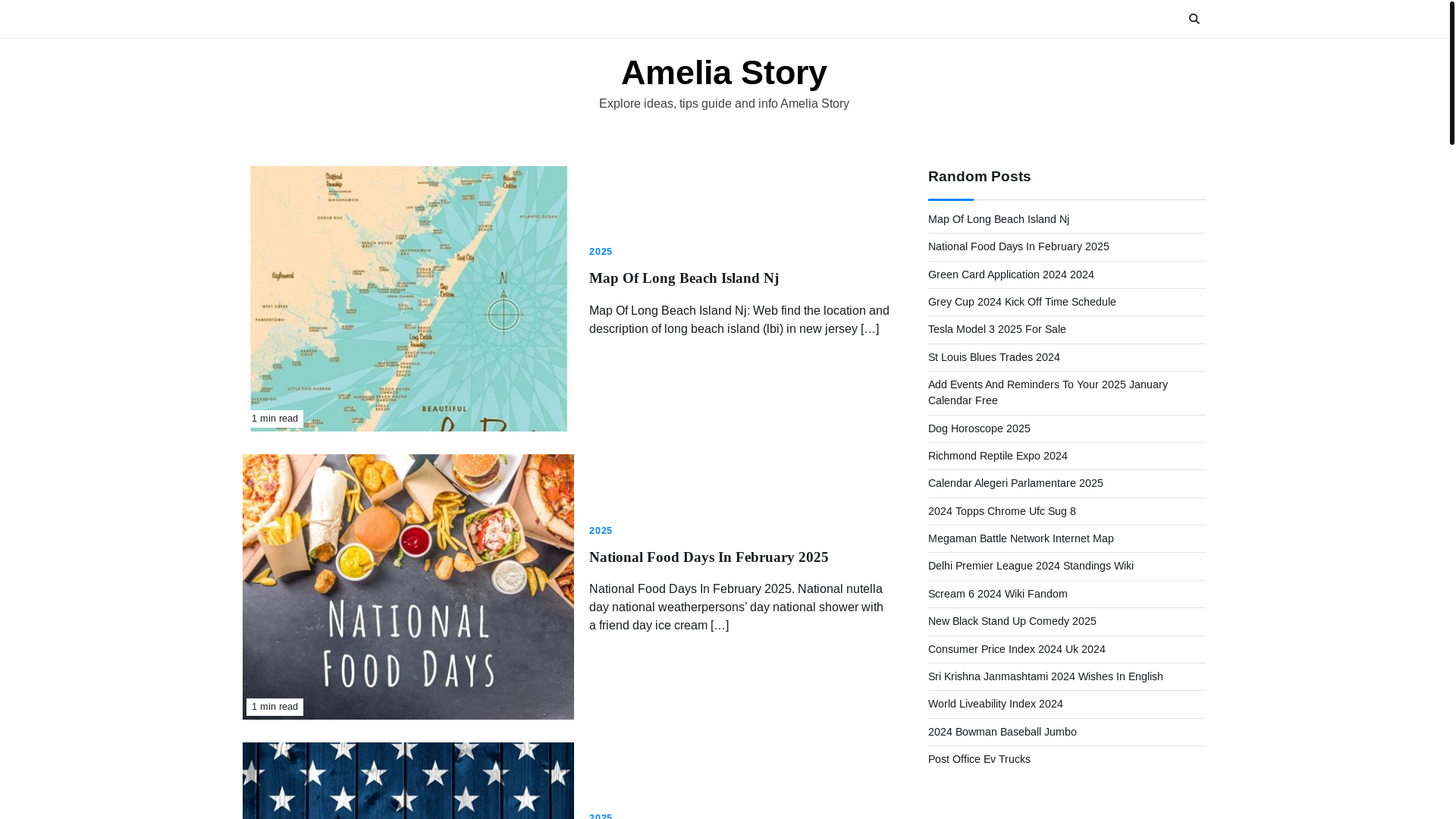The width and height of the screenshot is (1456, 819).
Task: Visit Grey Cup 2024 Kick Off Time Schedule
Action: (x=1021, y=302)
